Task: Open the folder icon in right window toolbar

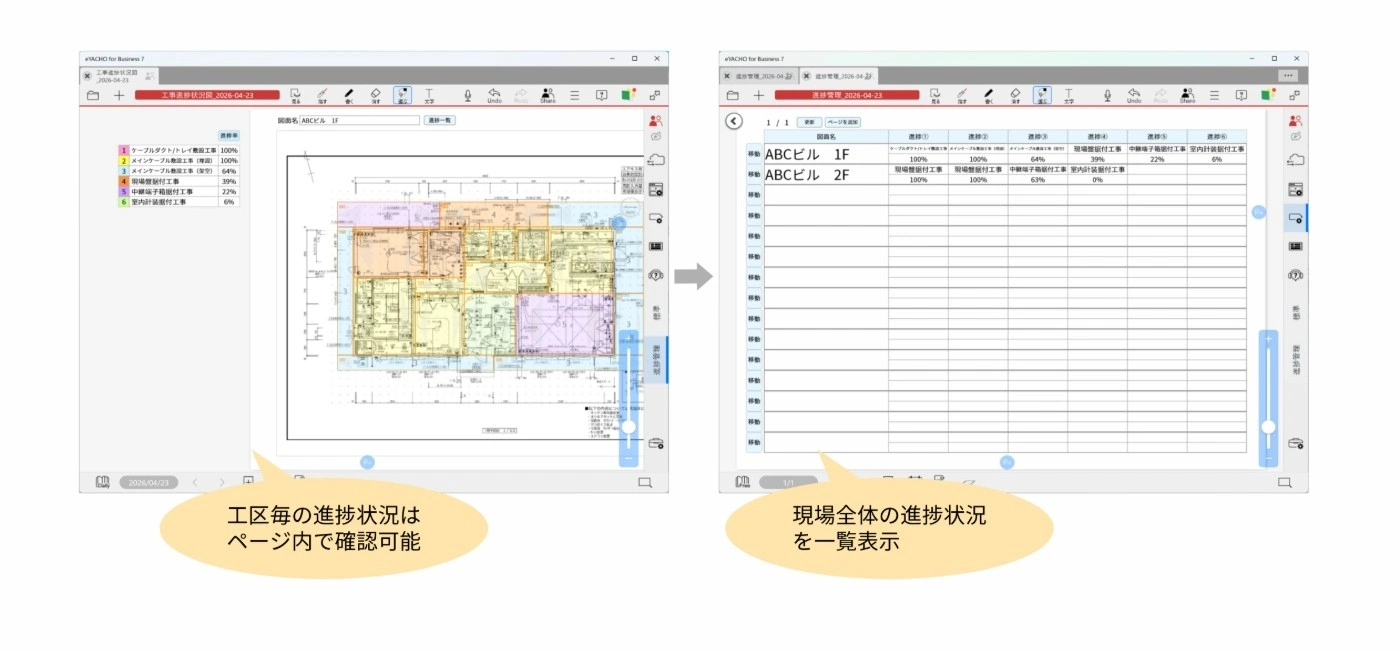Action: pos(732,95)
